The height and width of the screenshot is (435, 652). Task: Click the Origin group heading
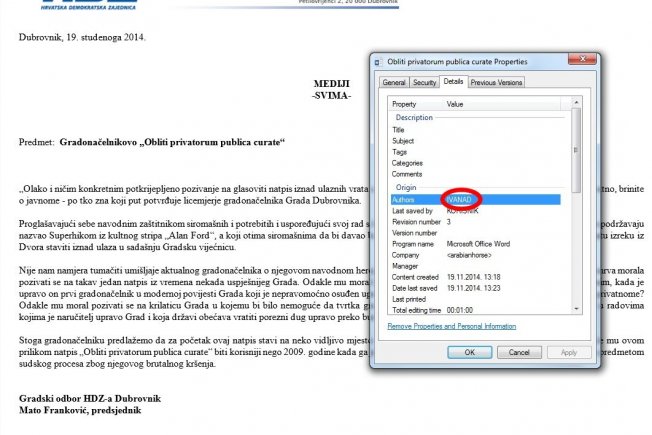[x=406, y=188]
